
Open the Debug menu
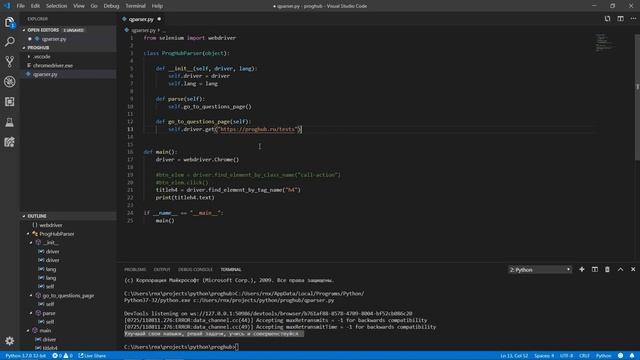[111, 6]
